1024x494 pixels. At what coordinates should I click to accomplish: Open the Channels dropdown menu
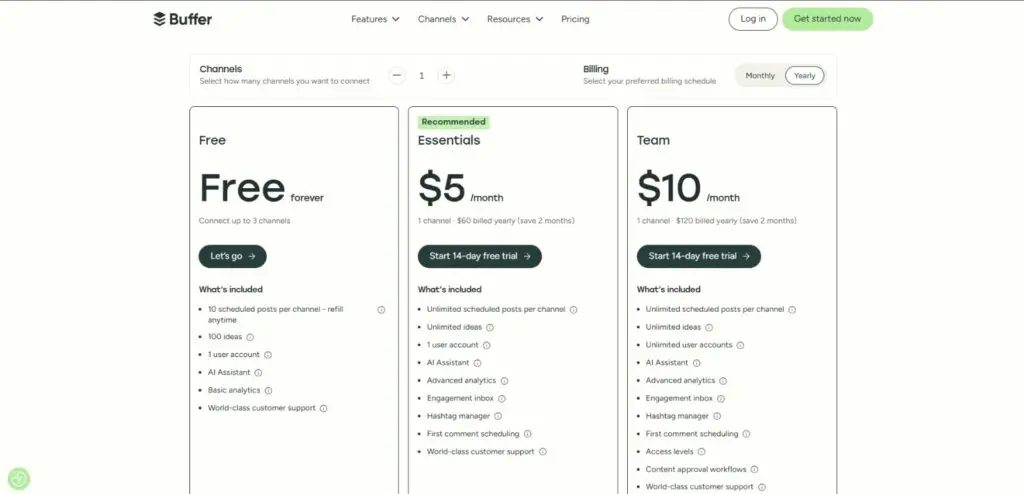[442, 19]
